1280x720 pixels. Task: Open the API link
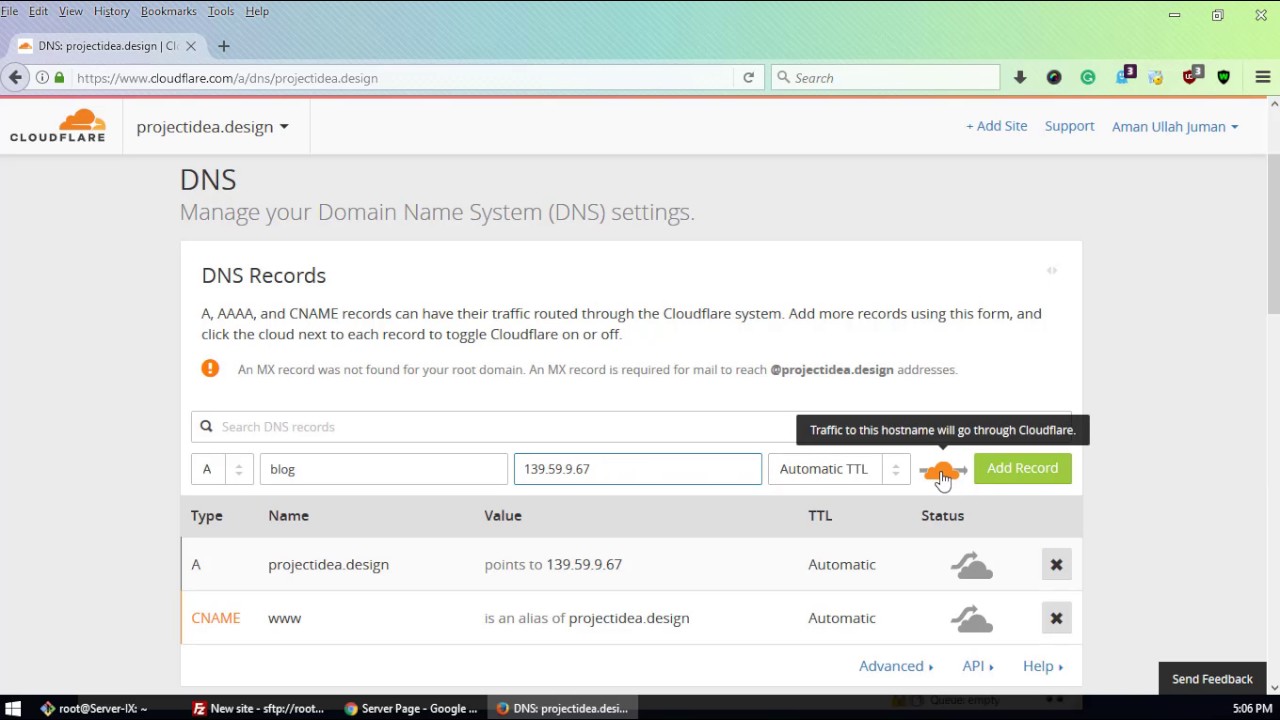pos(978,666)
